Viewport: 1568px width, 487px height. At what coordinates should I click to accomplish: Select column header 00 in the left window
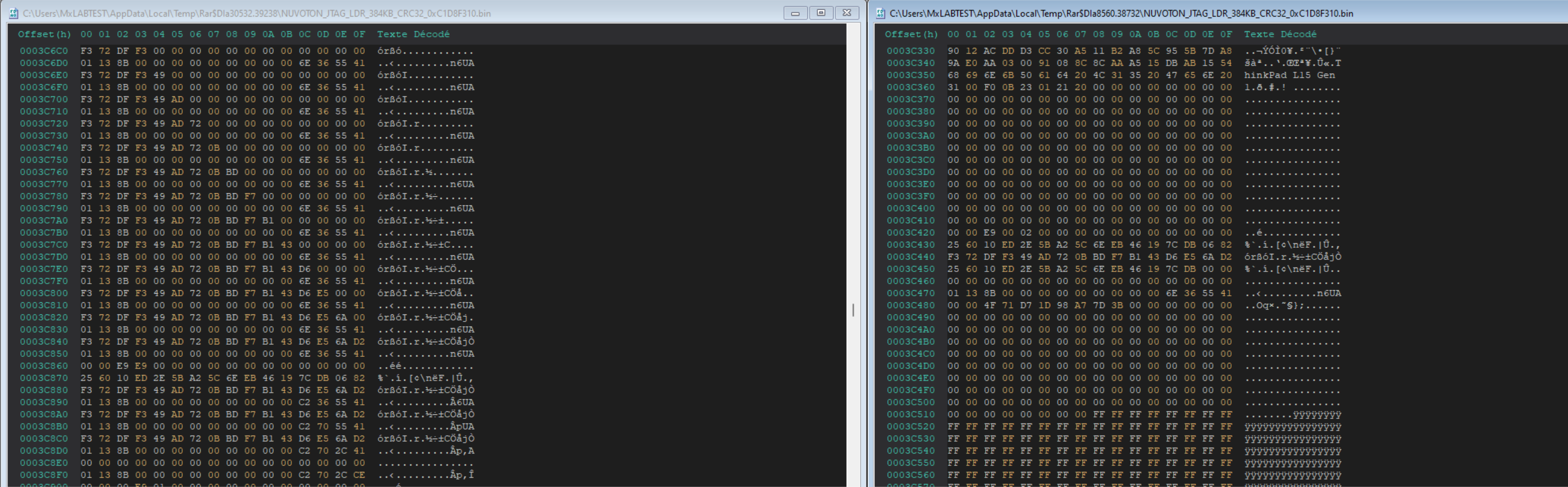pyautogui.click(x=86, y=35)
